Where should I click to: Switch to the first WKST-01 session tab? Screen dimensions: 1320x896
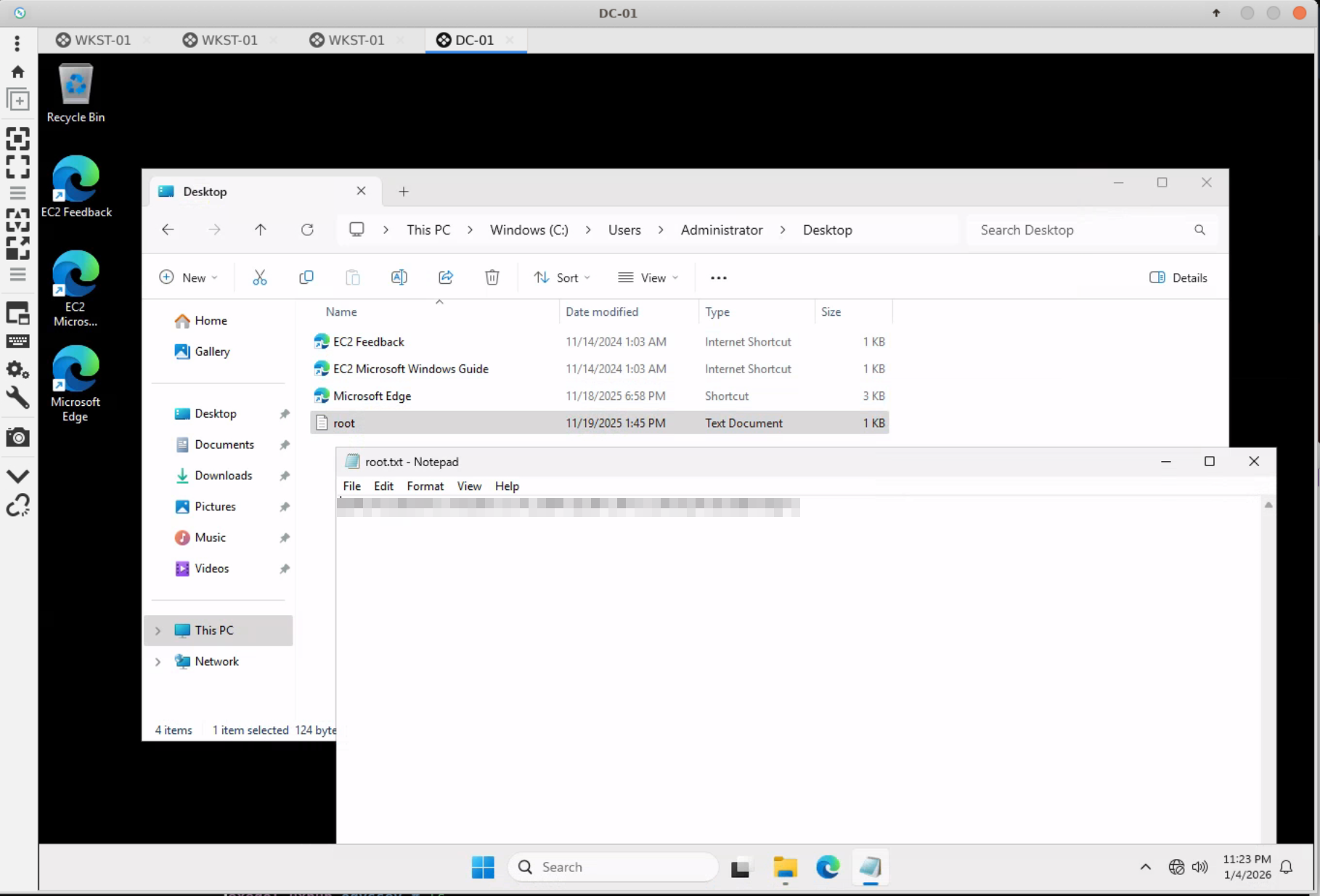click(94, 40)
